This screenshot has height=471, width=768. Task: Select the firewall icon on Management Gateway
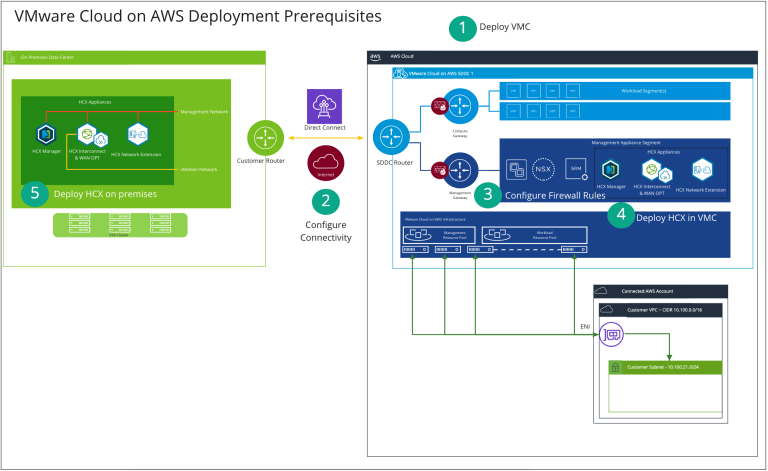(439, 170)
